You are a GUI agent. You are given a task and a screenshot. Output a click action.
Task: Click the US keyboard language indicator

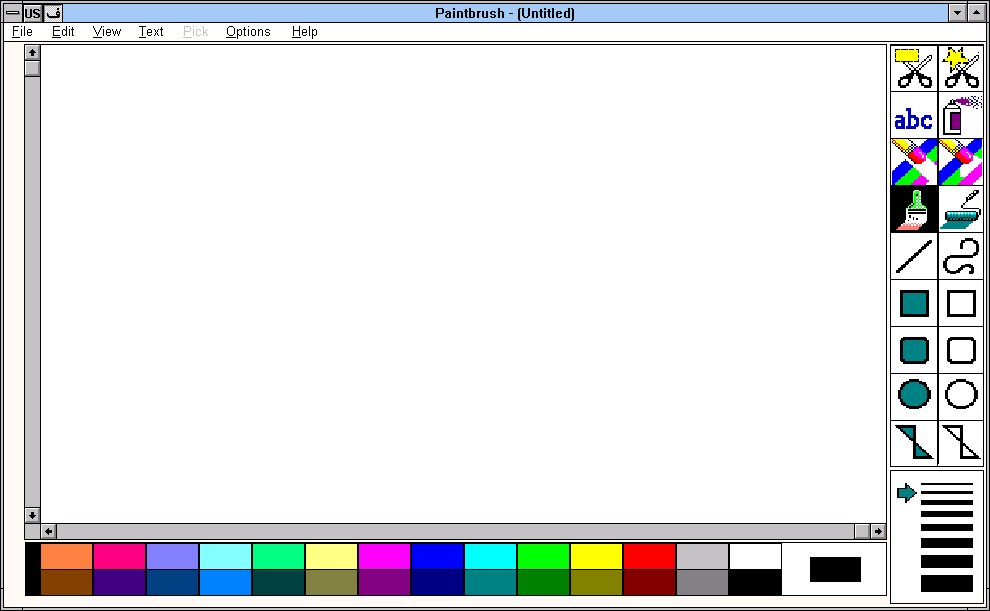coord(32,13)
